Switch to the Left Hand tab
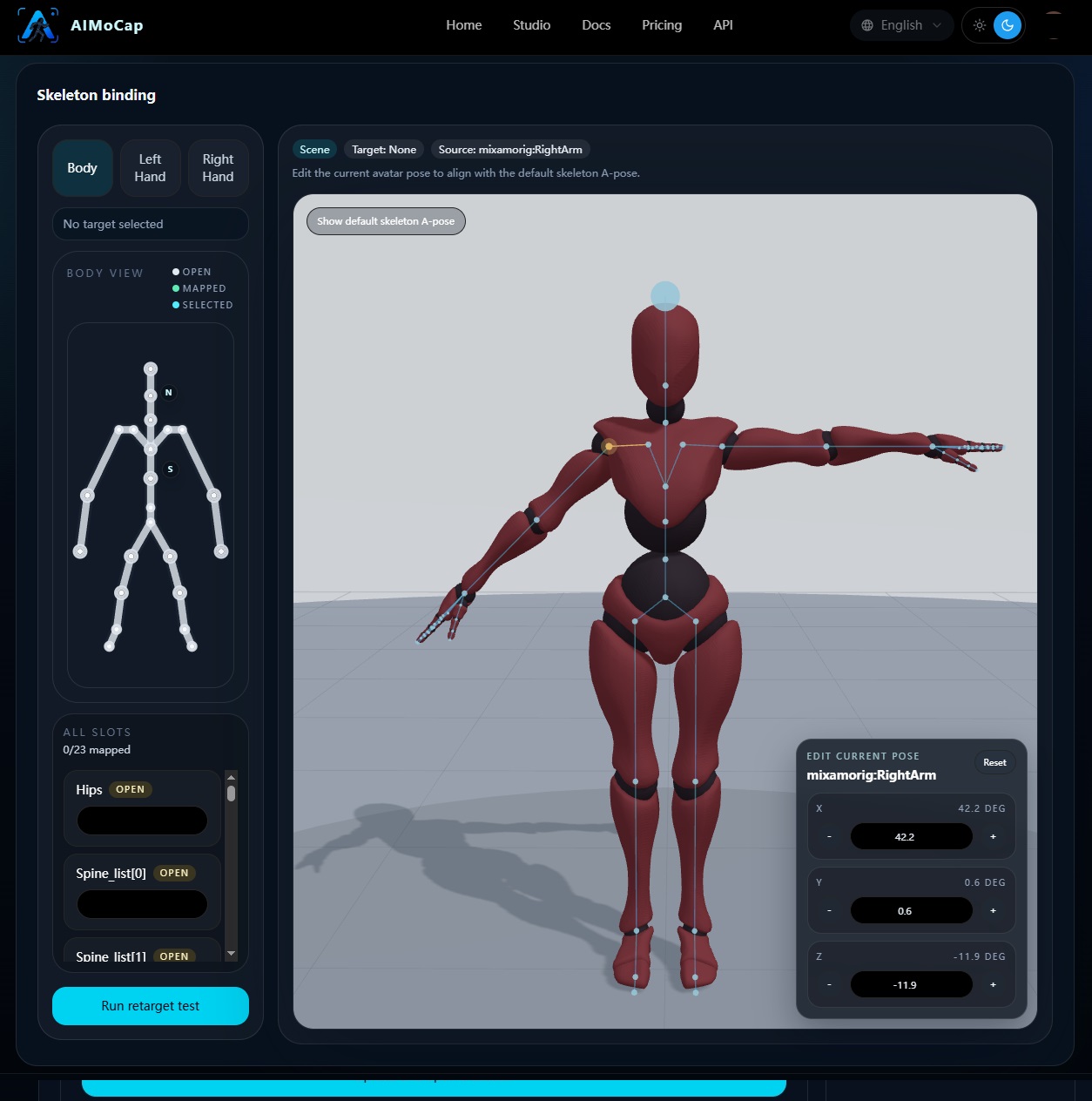This screenshot has width=1092, height=1101. click(x=150, y=168)
